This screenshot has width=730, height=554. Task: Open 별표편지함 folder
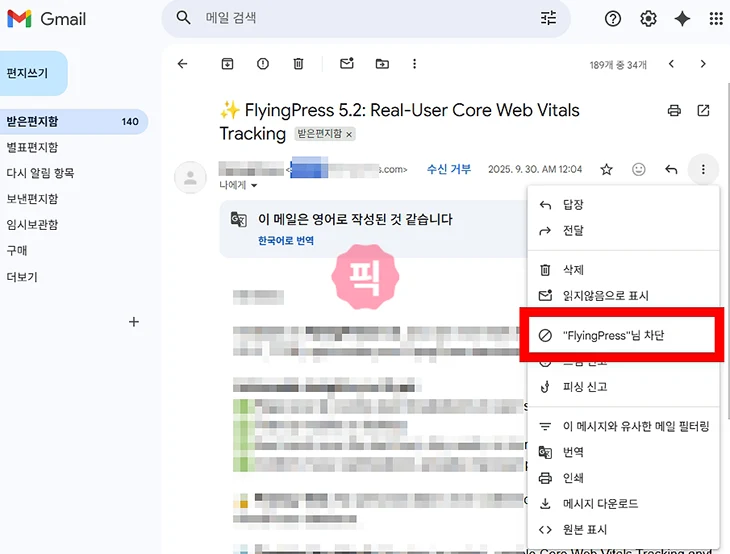click(32, 148)
